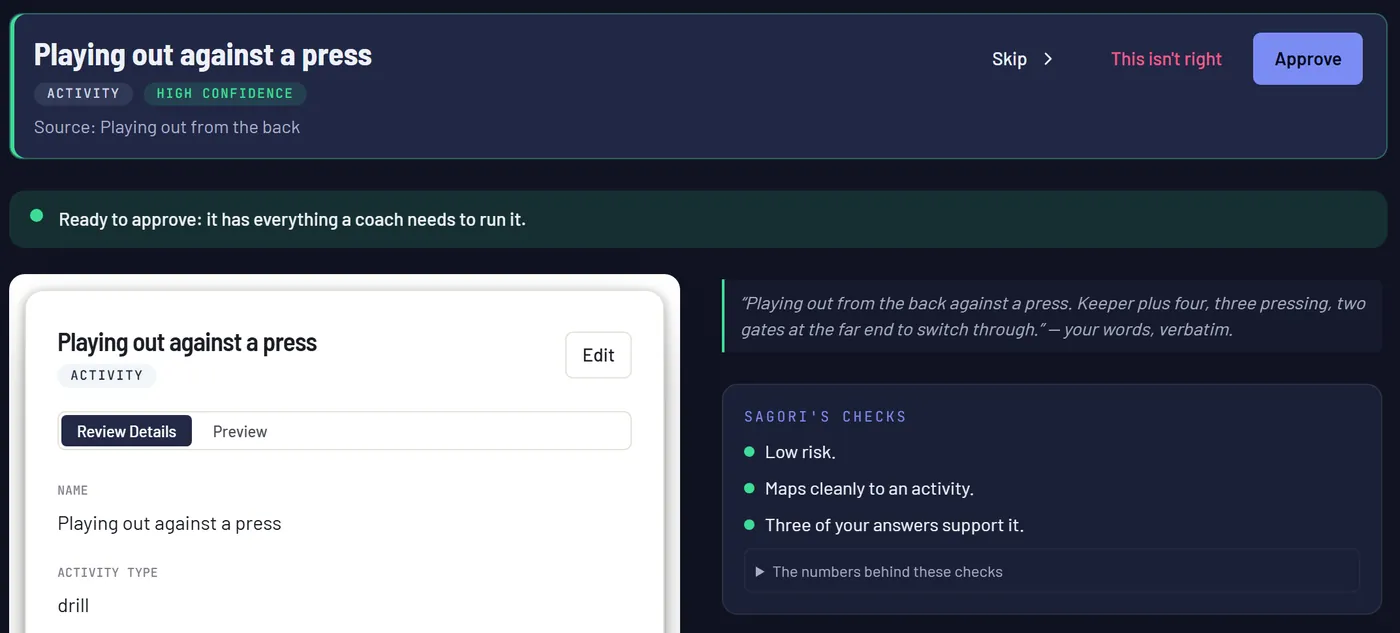Click the green dot beside 'Low risk.'

coord(750,452)
